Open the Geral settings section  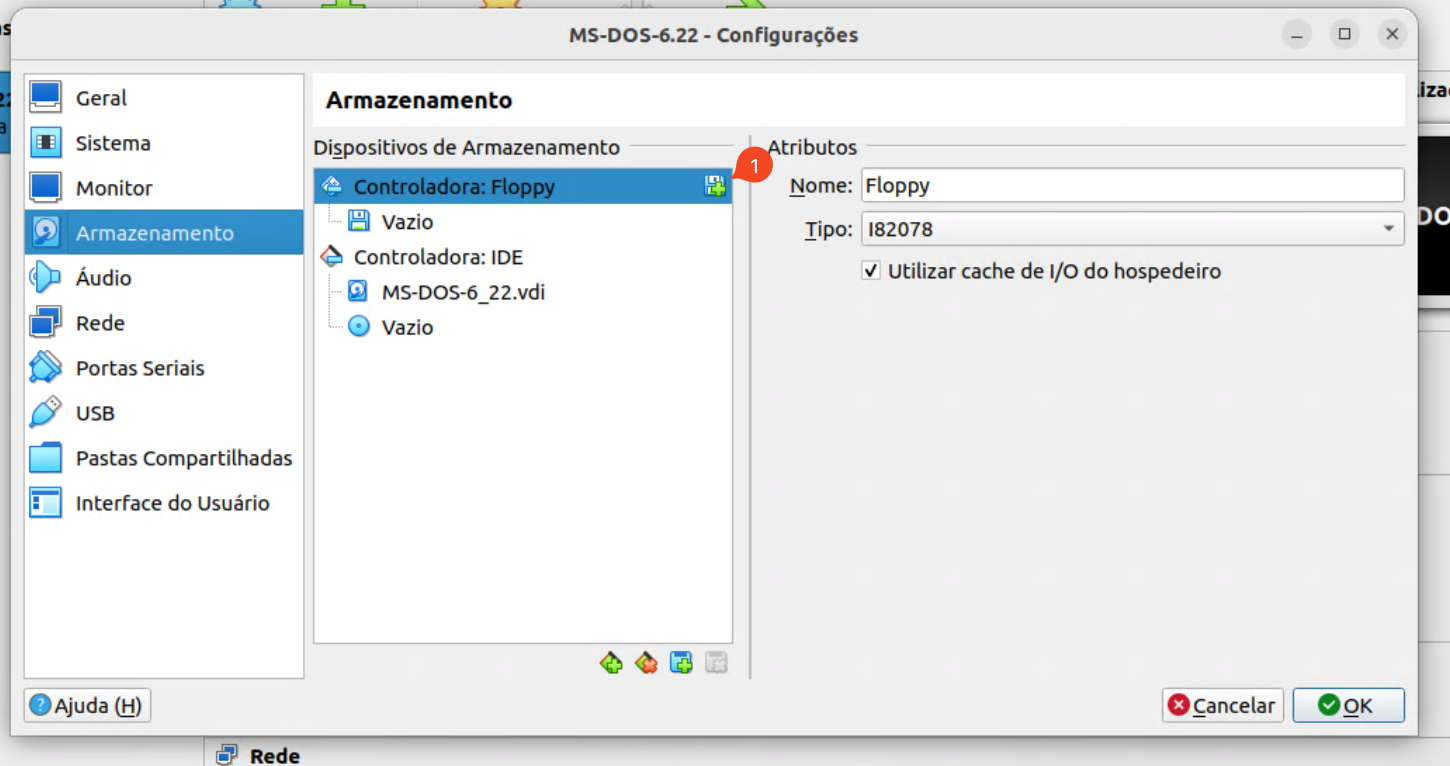pos(101,98)
